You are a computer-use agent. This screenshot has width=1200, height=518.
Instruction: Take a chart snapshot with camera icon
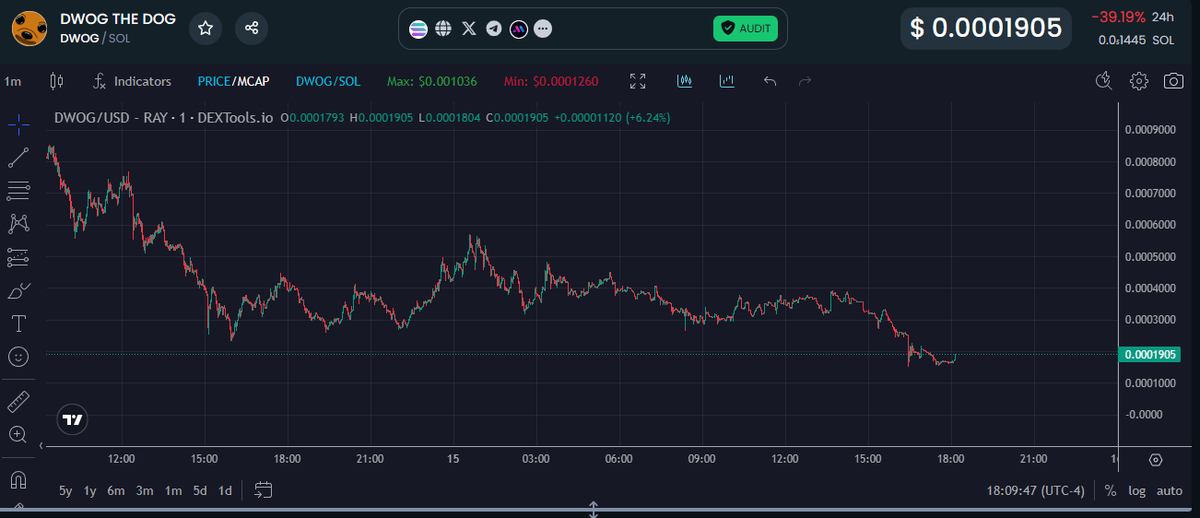pyautogui.click(x=1174, y=81)
